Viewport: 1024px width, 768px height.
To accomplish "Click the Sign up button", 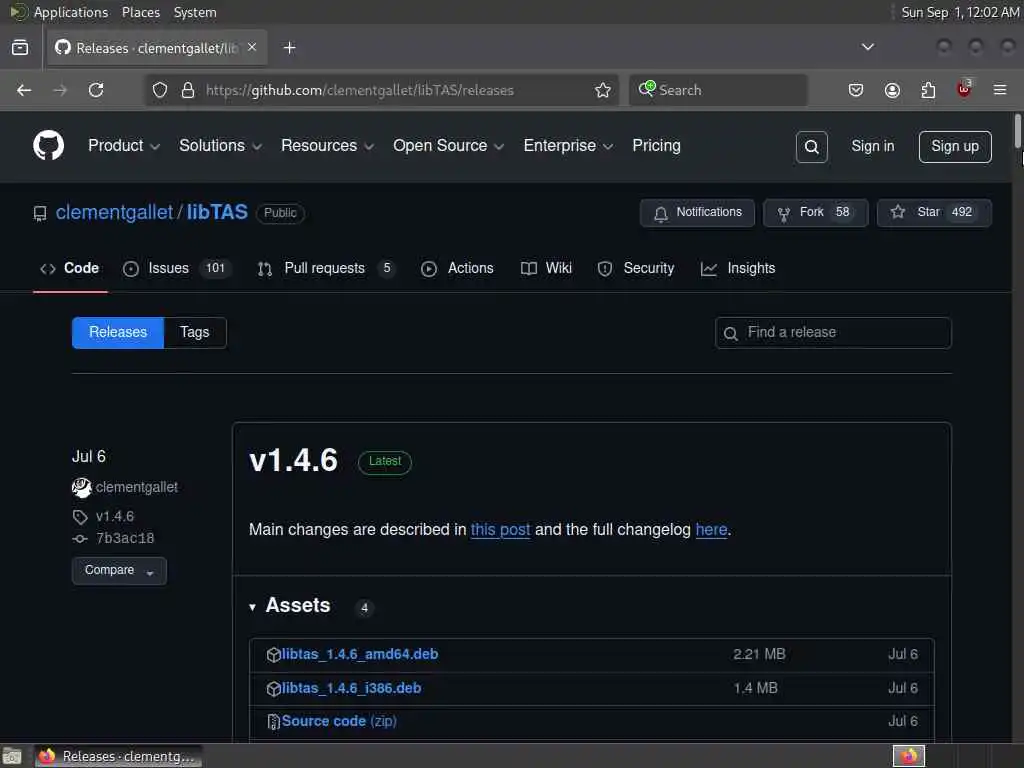I will click(x=955, y=146).
